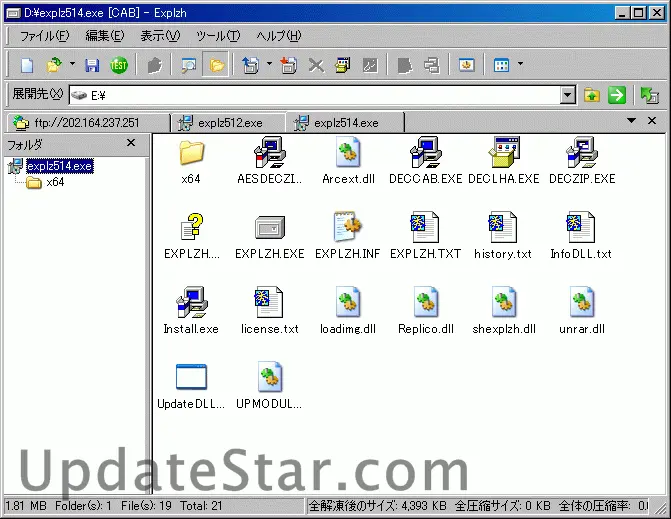671x519 pixels.
Task: Select the history.txt file
Action: click(x=503, y=236)
